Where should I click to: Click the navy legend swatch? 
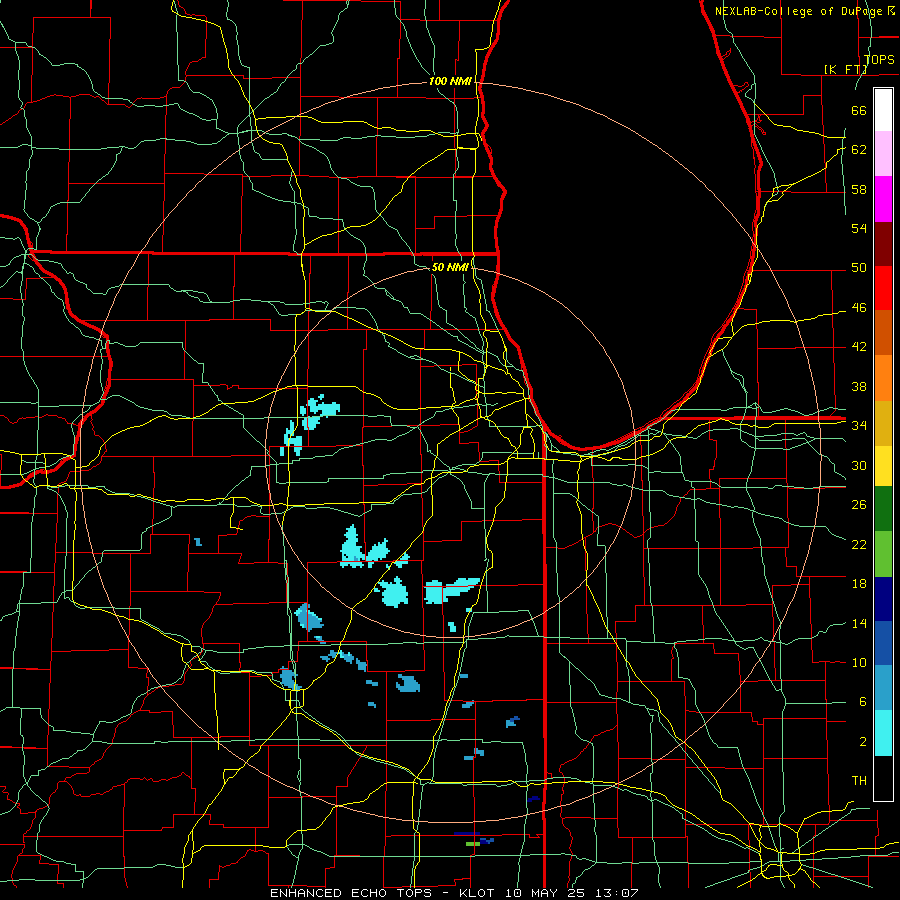point(883,599)
